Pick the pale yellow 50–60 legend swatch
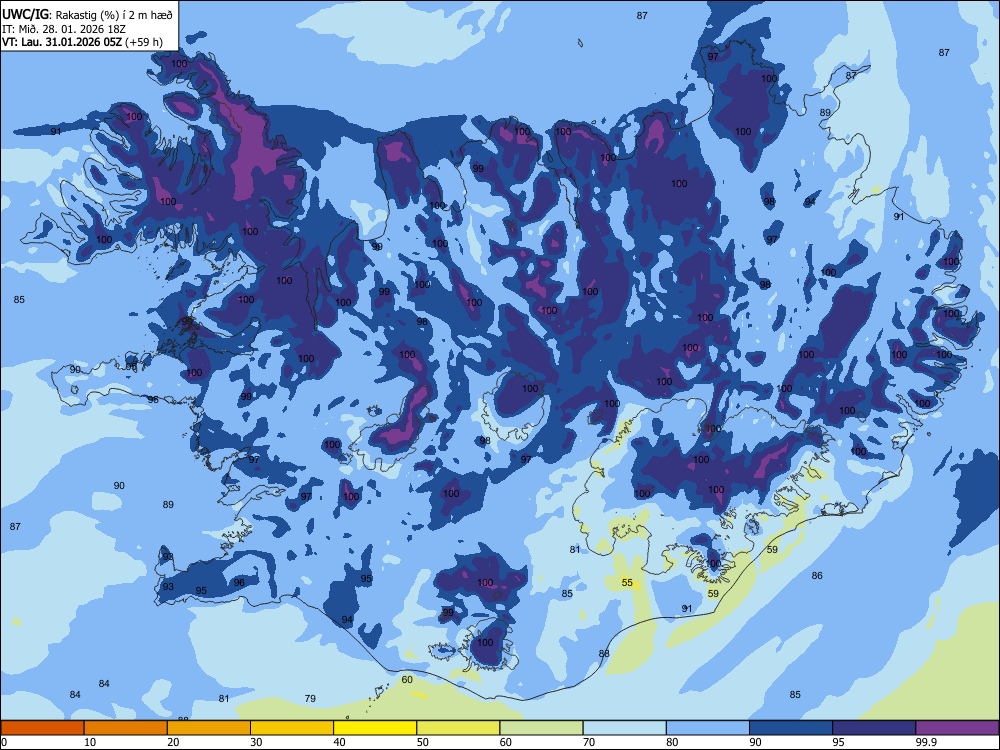This screenshot has width=1000, height=750. tap(458, 728)
